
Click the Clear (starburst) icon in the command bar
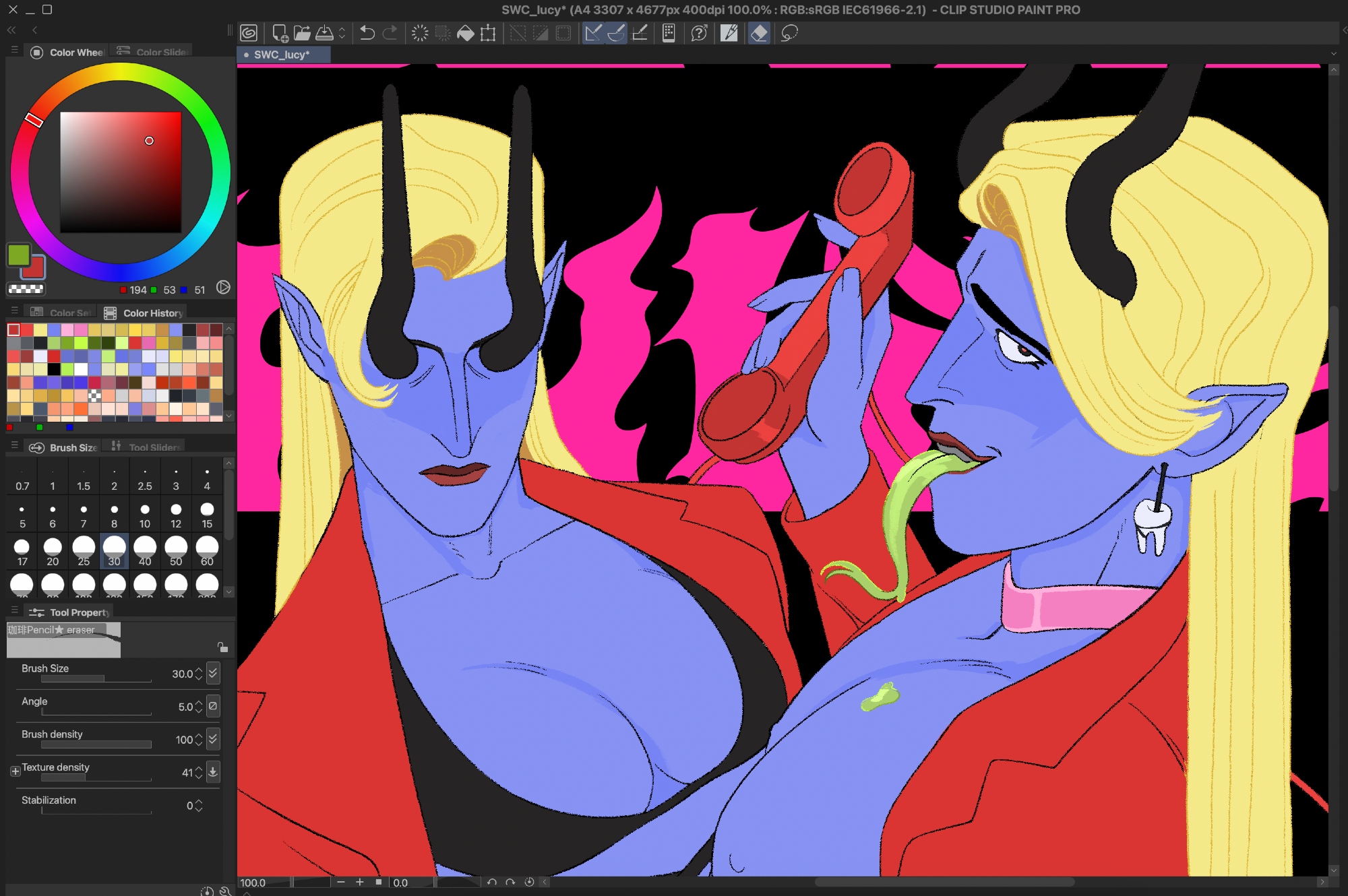click(419, 33)
